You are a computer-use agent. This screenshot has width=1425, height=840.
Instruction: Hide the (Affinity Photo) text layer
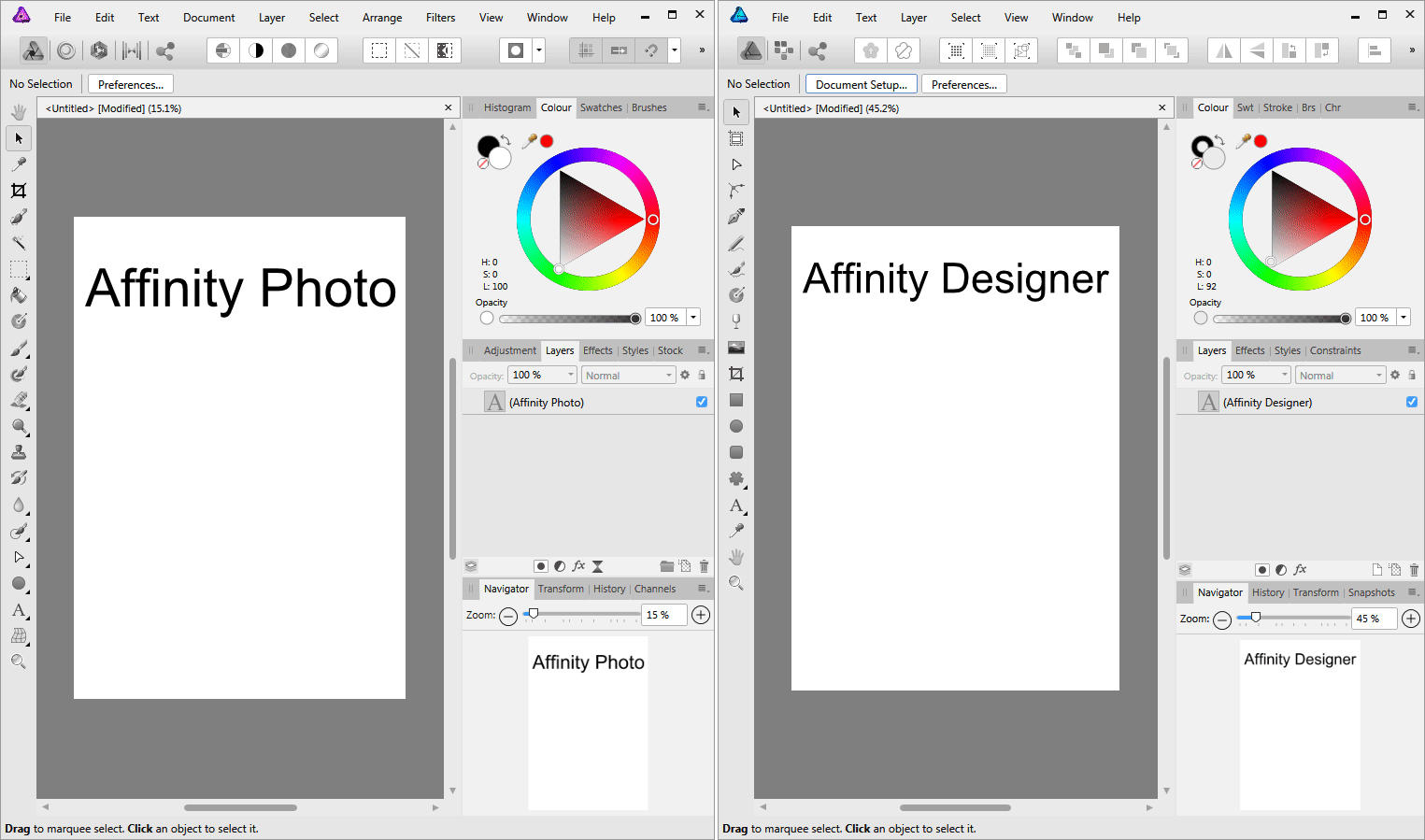701,402
